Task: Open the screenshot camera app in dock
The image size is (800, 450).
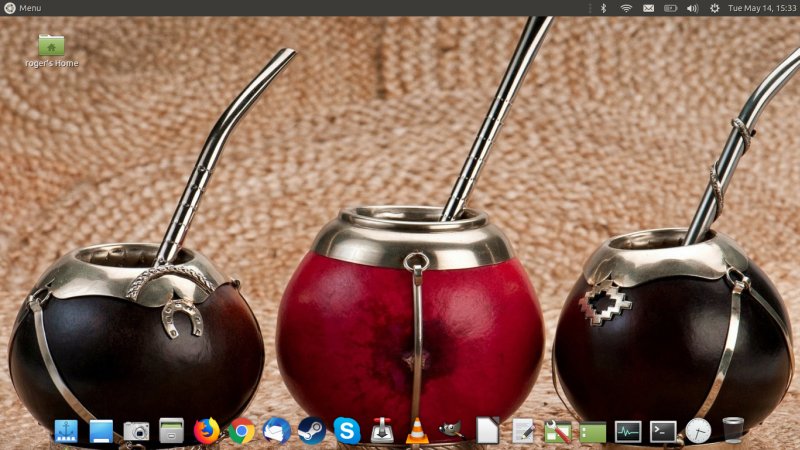Action: (136, 431)
